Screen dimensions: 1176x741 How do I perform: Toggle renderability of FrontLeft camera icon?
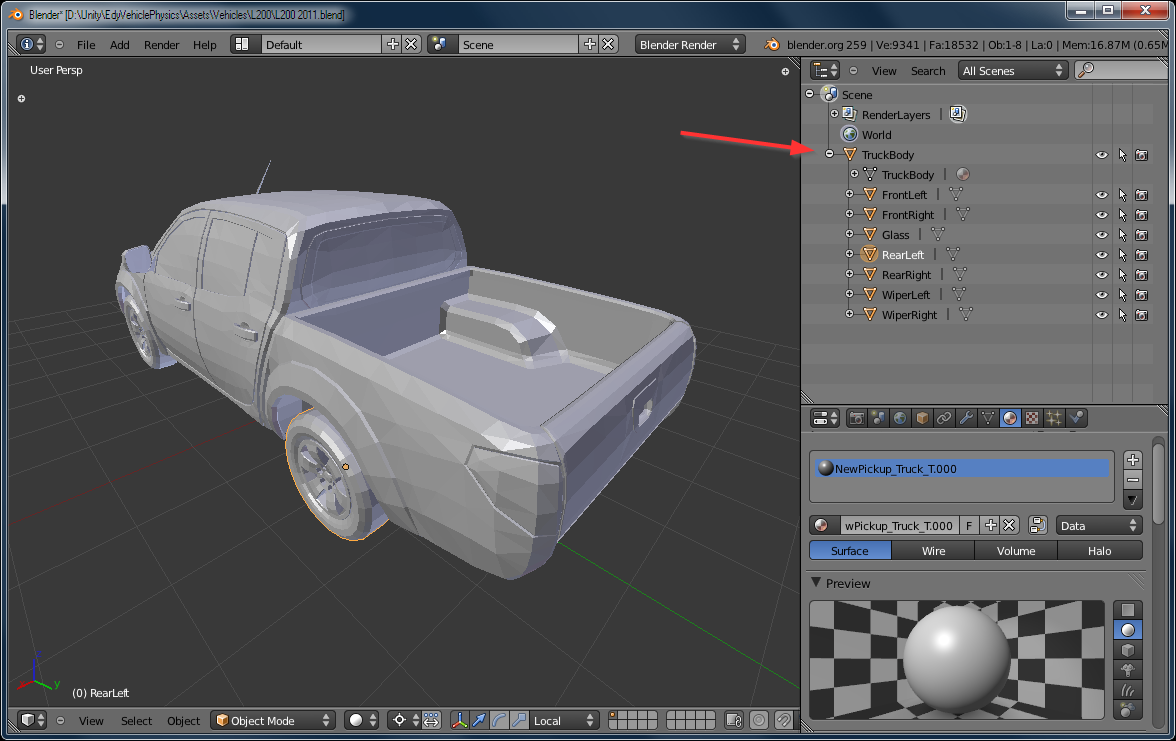[x=1141, y=195]
